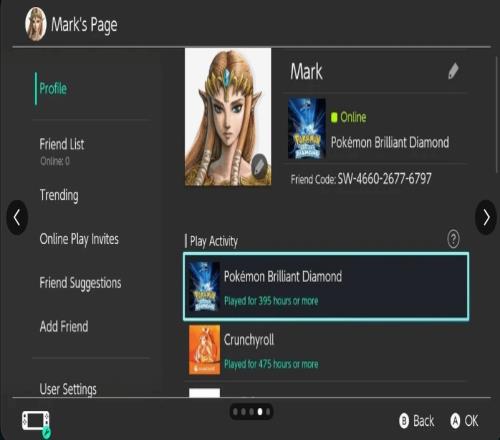
Task: Go to the previous page with left chevron
Action: point(17,218)
